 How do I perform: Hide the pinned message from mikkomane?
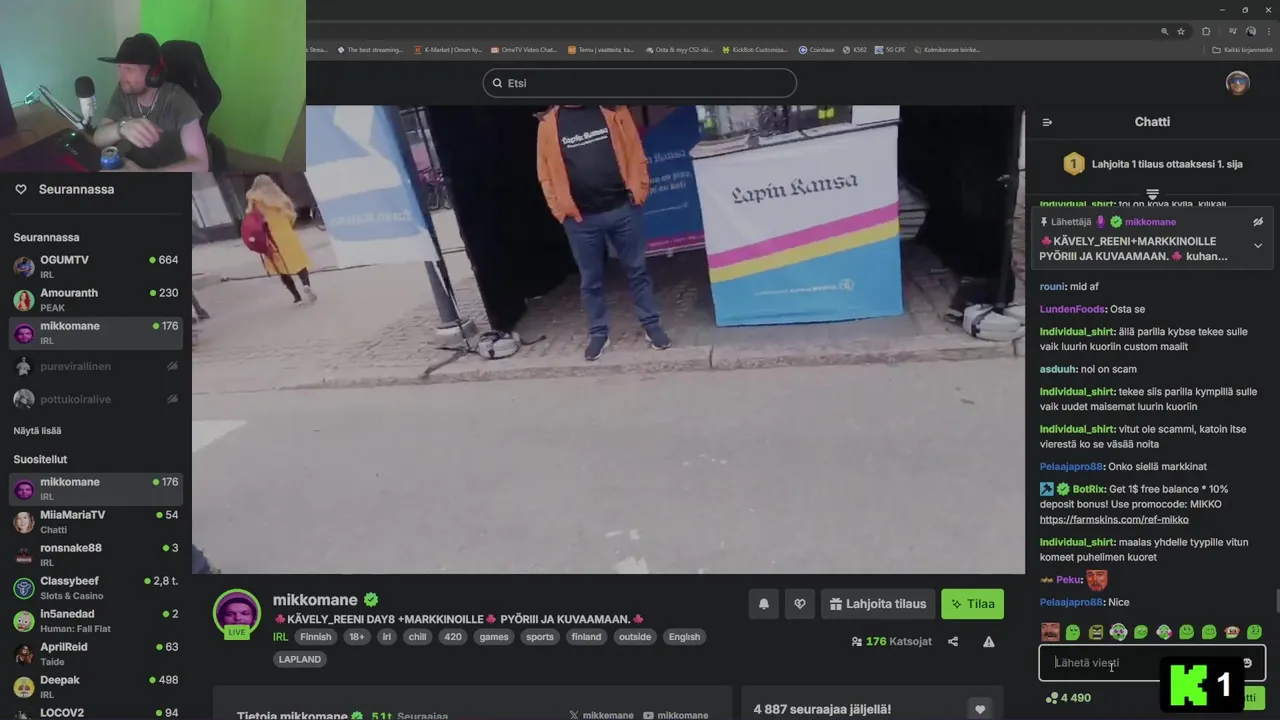point(1258,222)
